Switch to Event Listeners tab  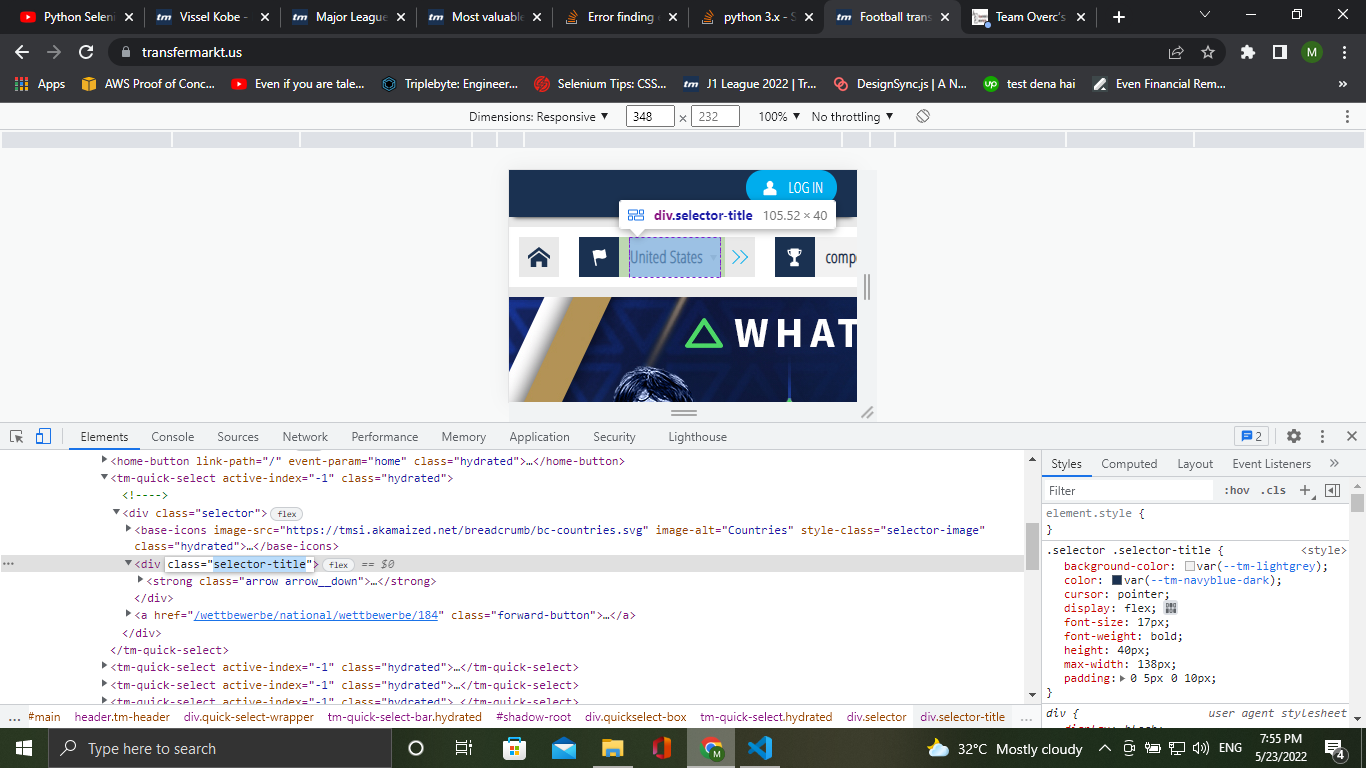coord(1271,463)
